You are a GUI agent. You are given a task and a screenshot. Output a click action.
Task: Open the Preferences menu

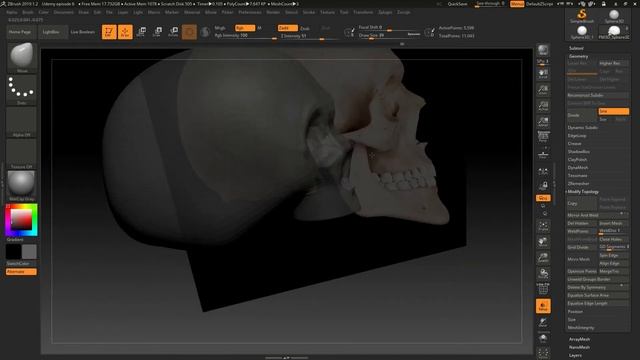[250, 12]
